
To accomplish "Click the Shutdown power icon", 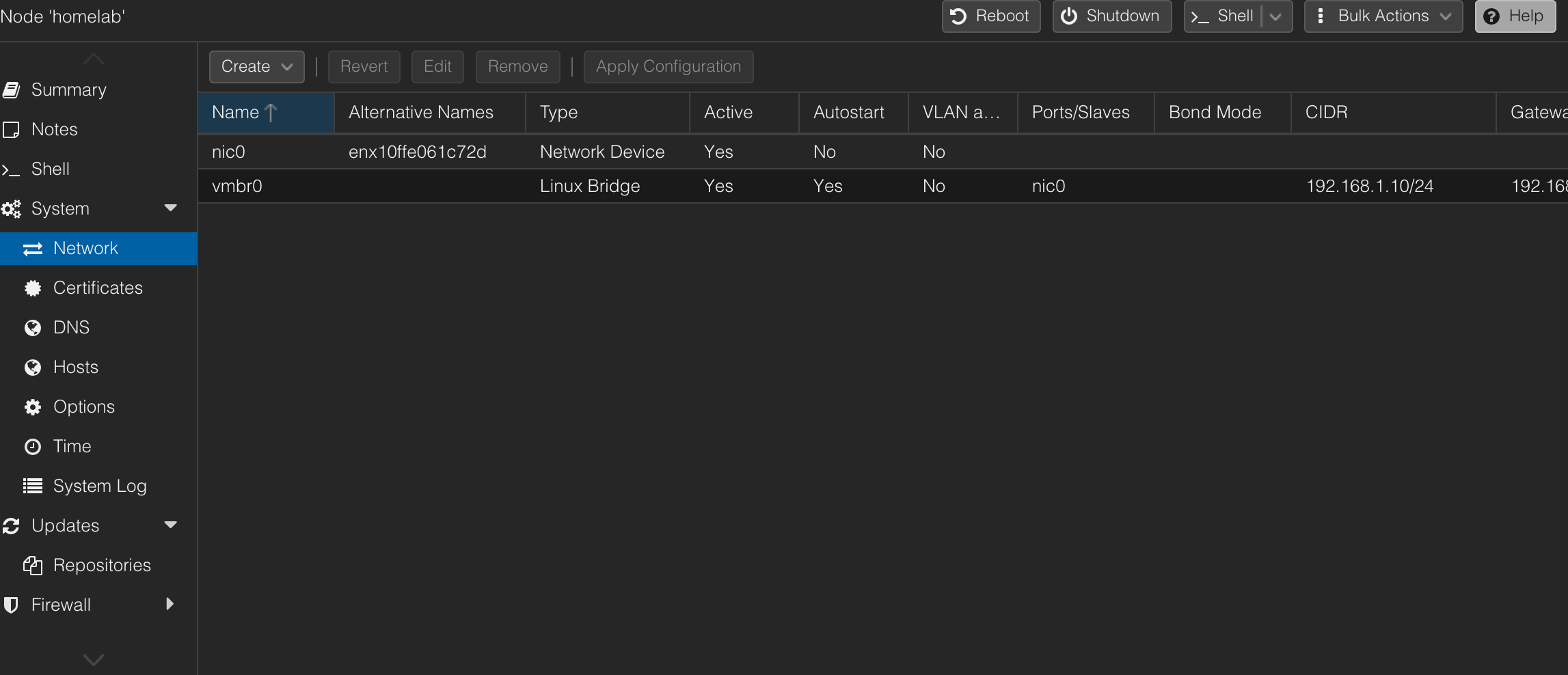I will pyautogui.click(x=1069, y=16).
